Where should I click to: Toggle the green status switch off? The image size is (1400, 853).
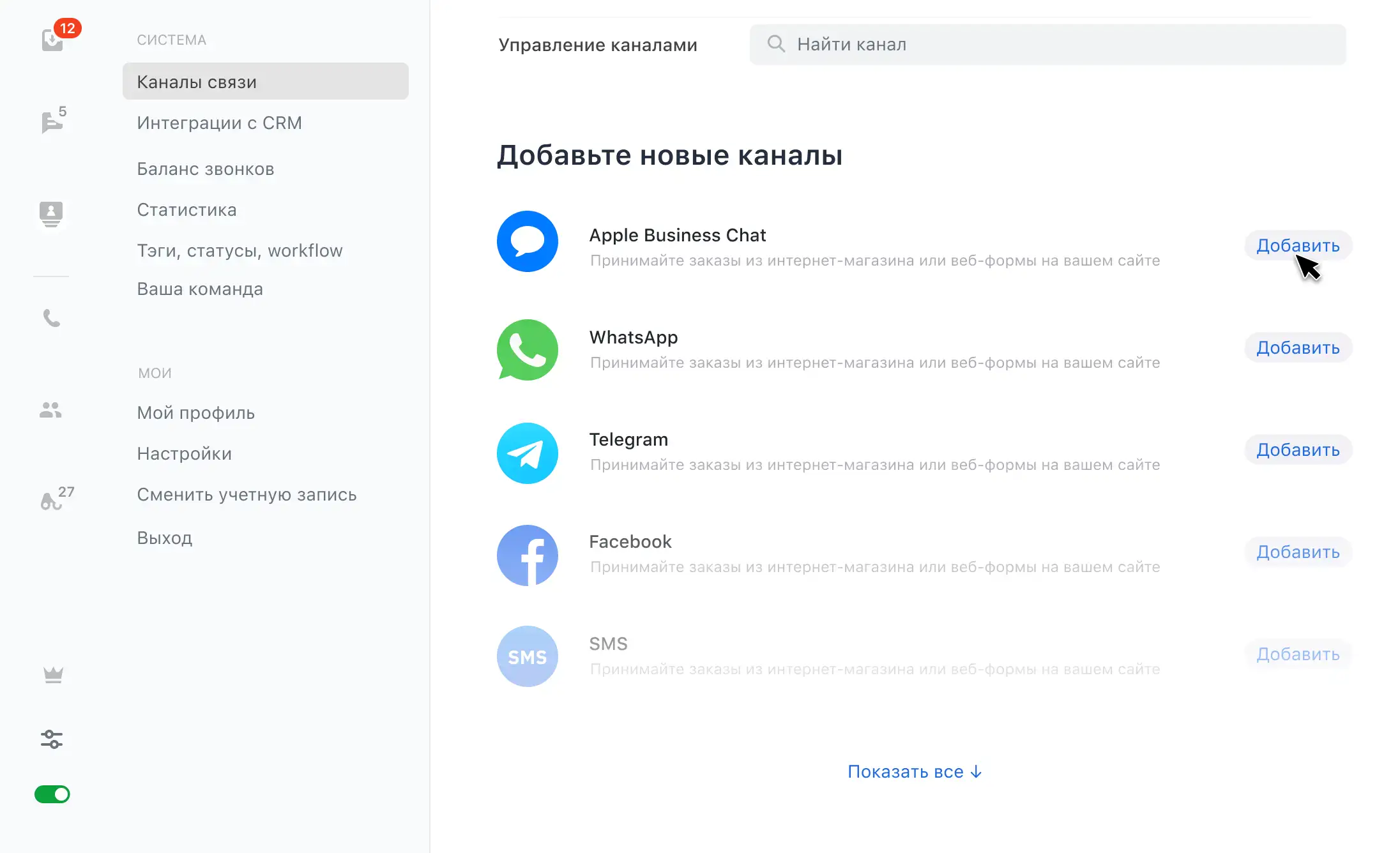pyautogui.click(x=52, y=794)
